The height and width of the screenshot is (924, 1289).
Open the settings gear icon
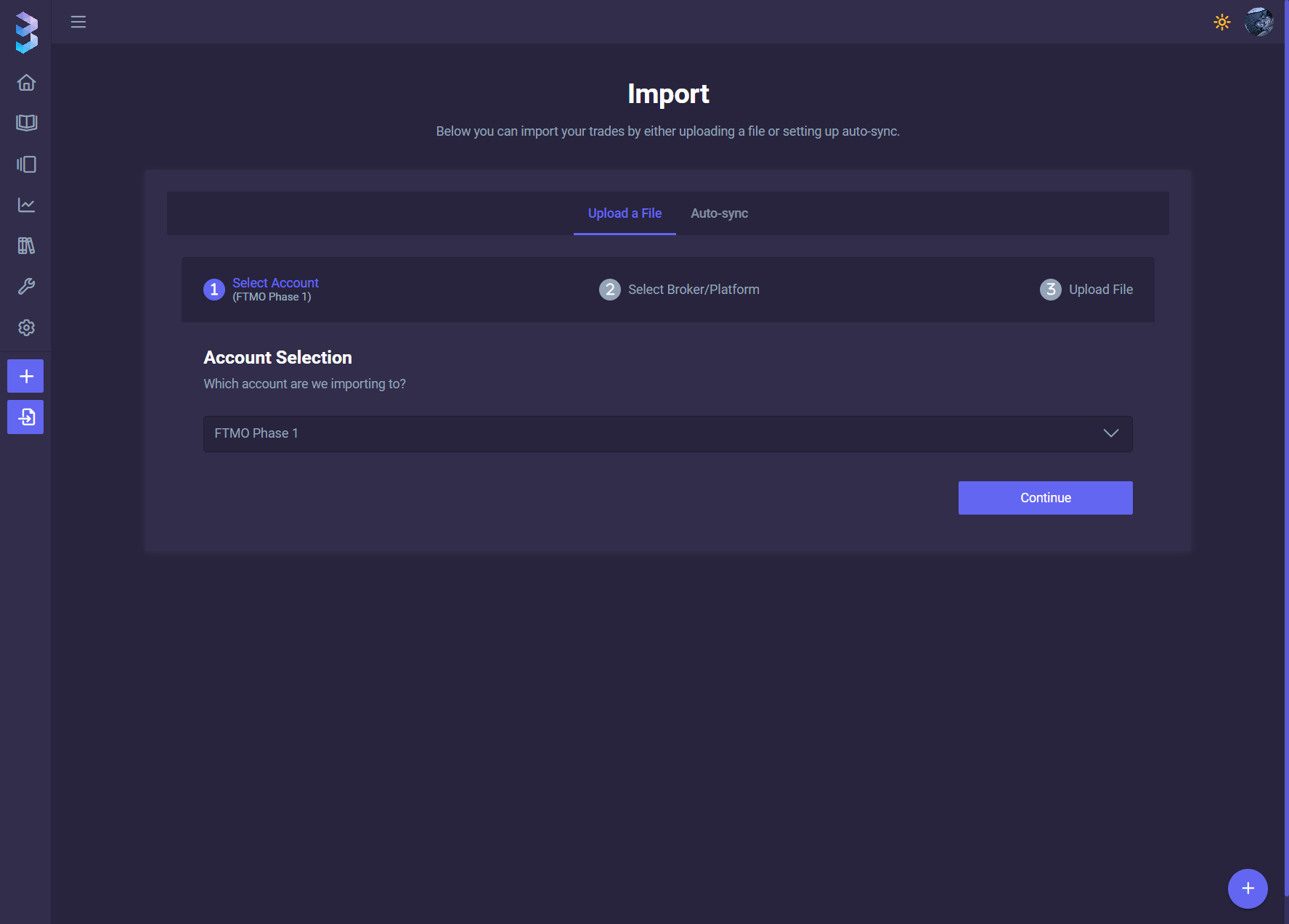26,328
